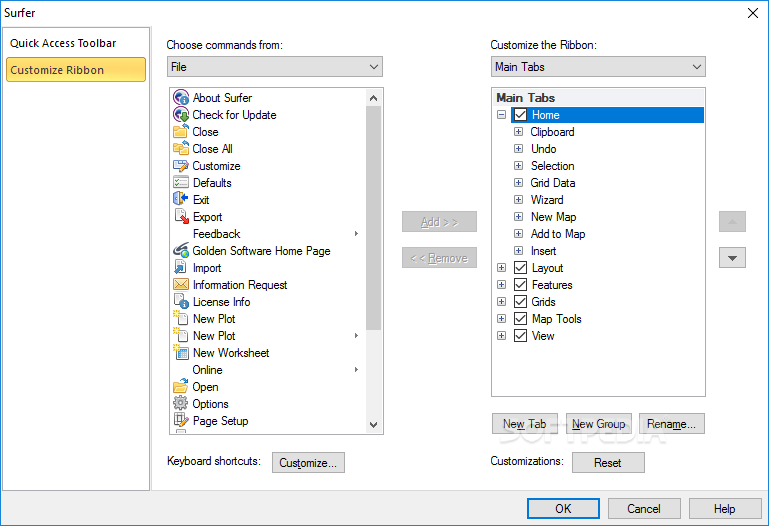Expand the New Map group
Image resolution: width=769 pixels, height=526 pixels.
point(518,217)
